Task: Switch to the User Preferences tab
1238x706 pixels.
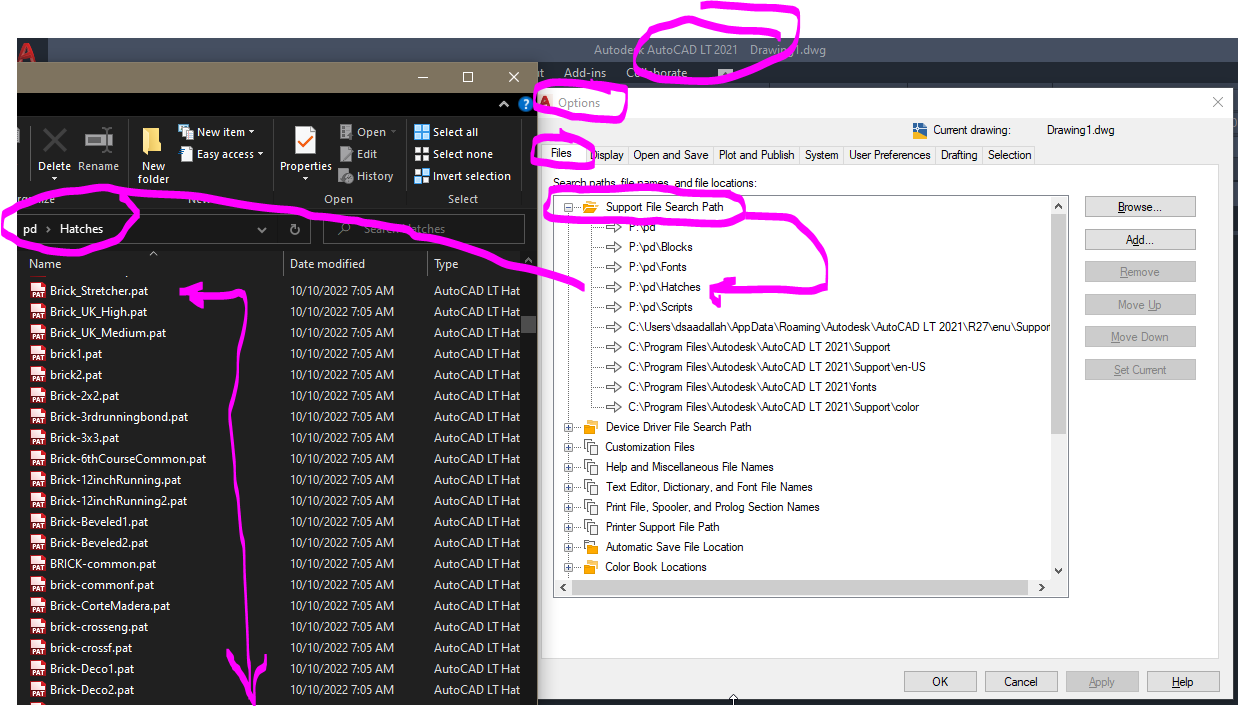Action: 889,155
